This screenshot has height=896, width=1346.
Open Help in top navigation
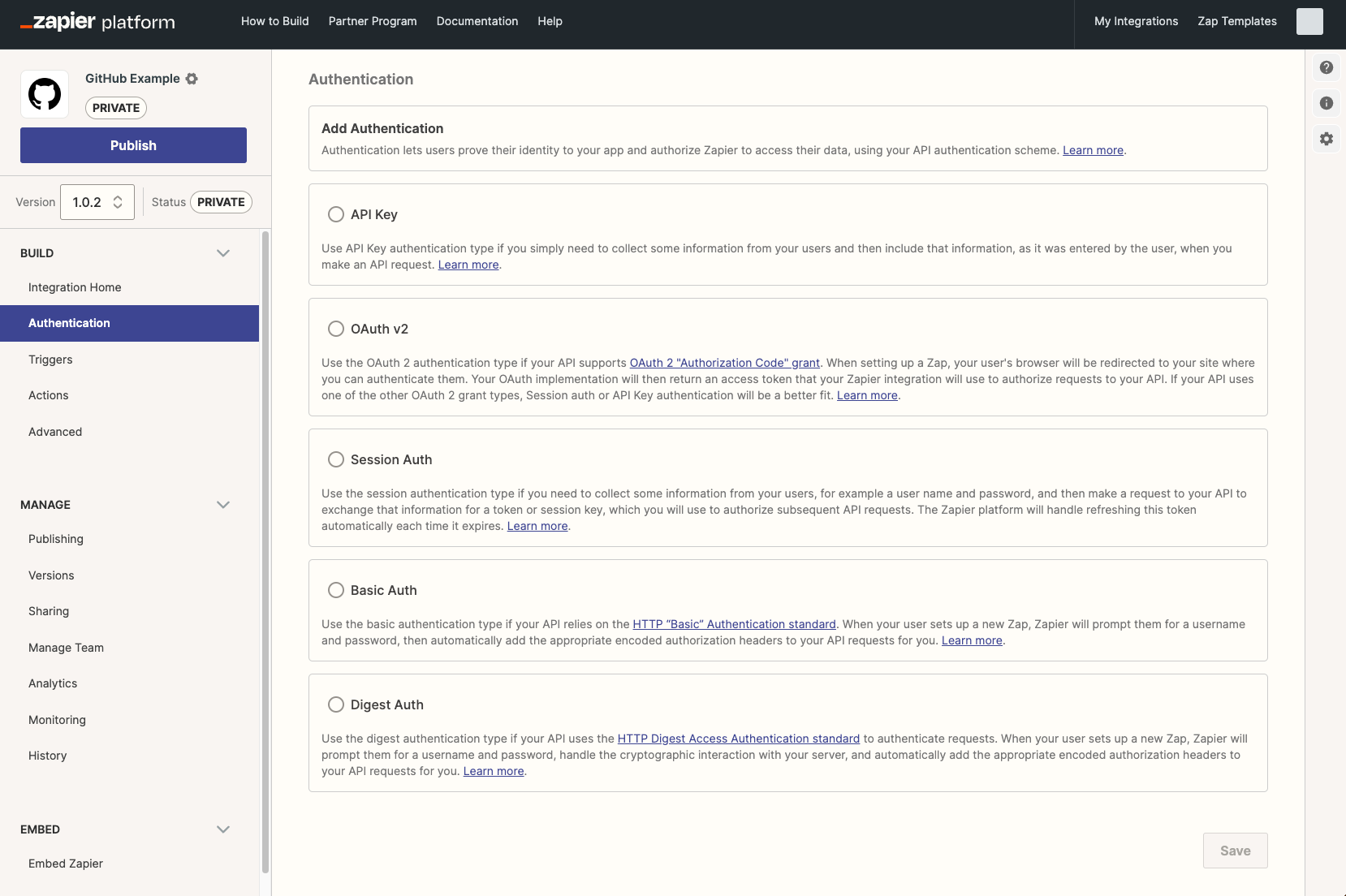pos(550,21)
